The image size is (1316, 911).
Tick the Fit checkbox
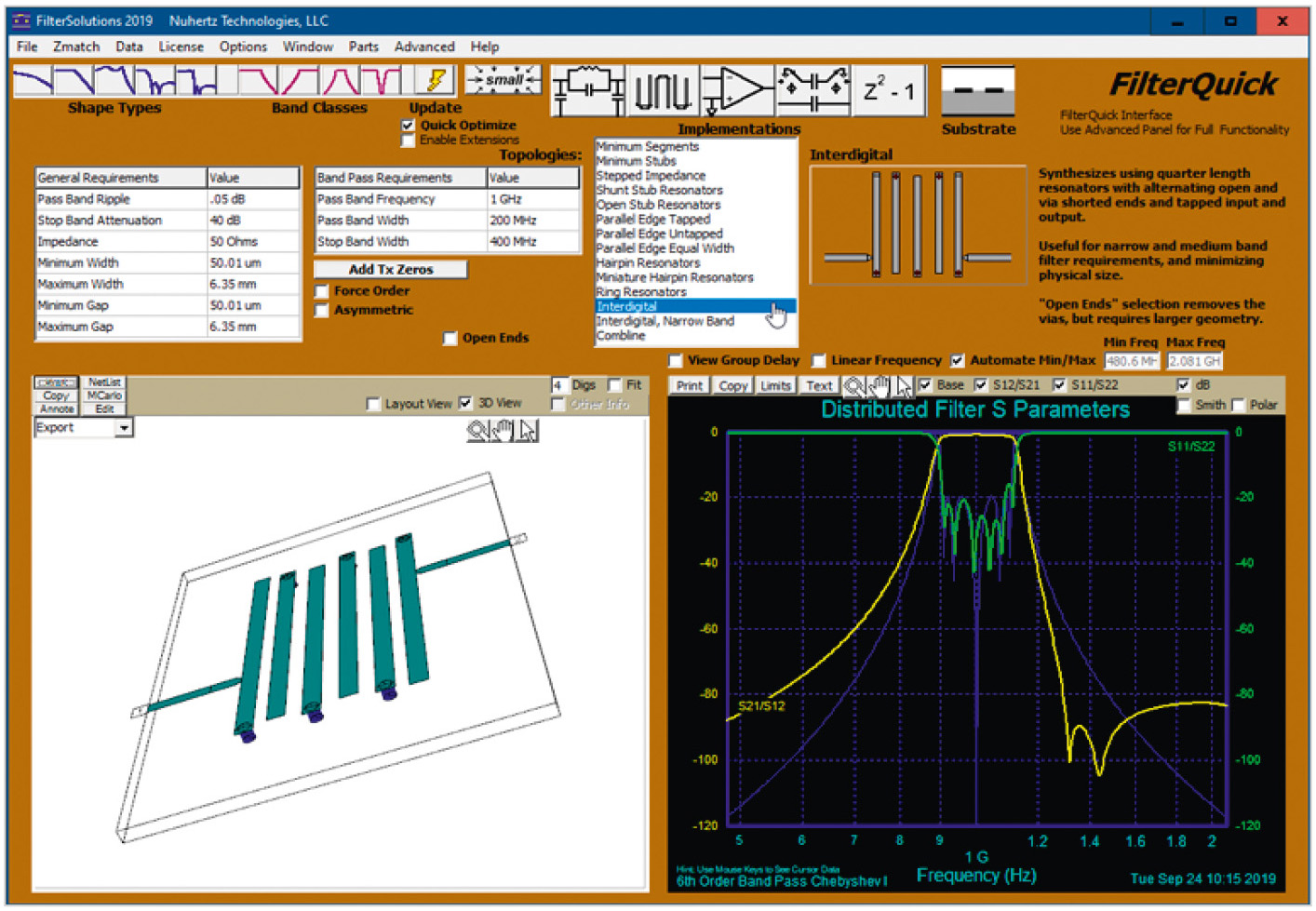[x=614, y=385]
